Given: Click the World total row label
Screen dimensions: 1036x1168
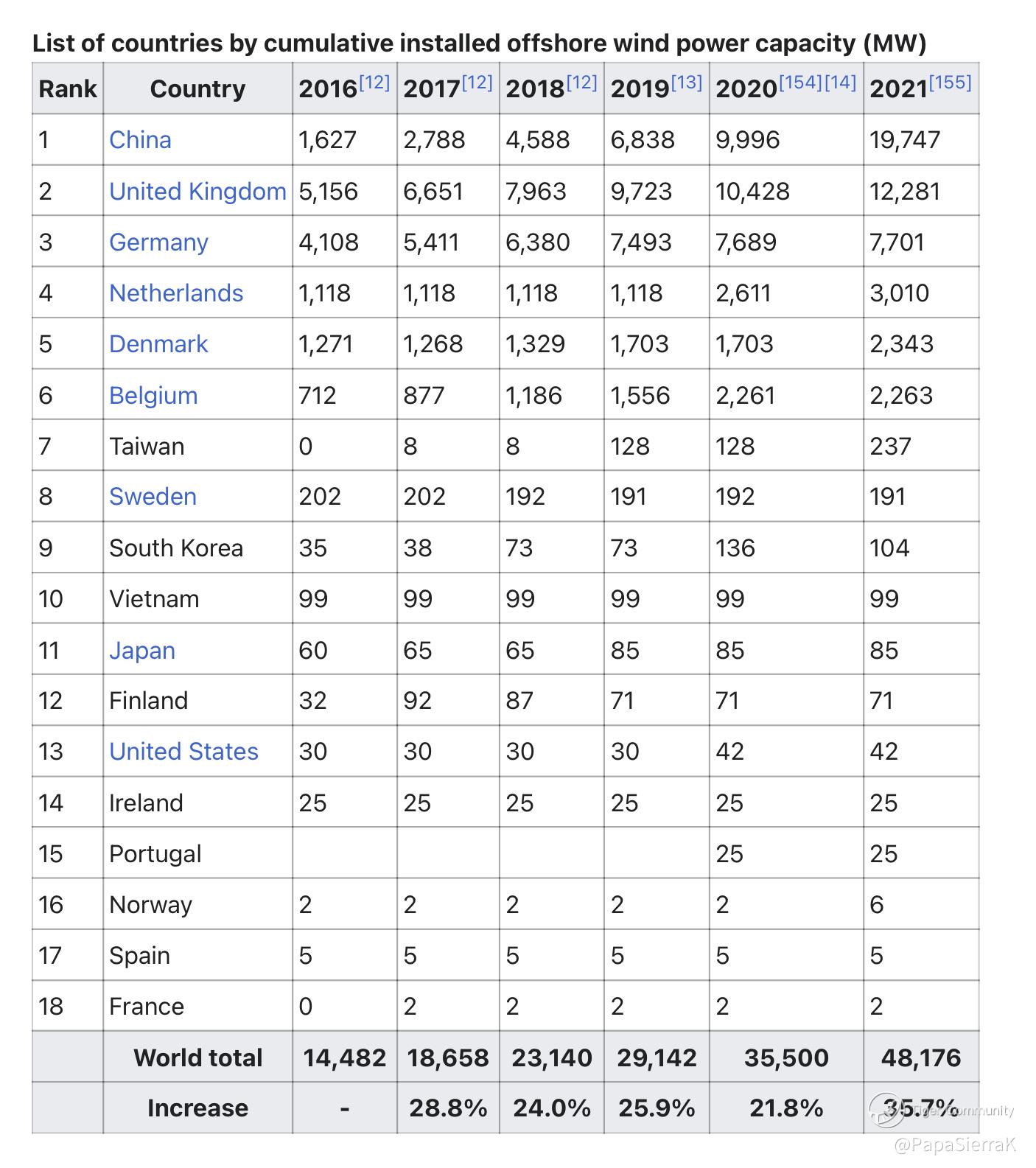Looking at the screenshot, I should (x=197, y=1058).
